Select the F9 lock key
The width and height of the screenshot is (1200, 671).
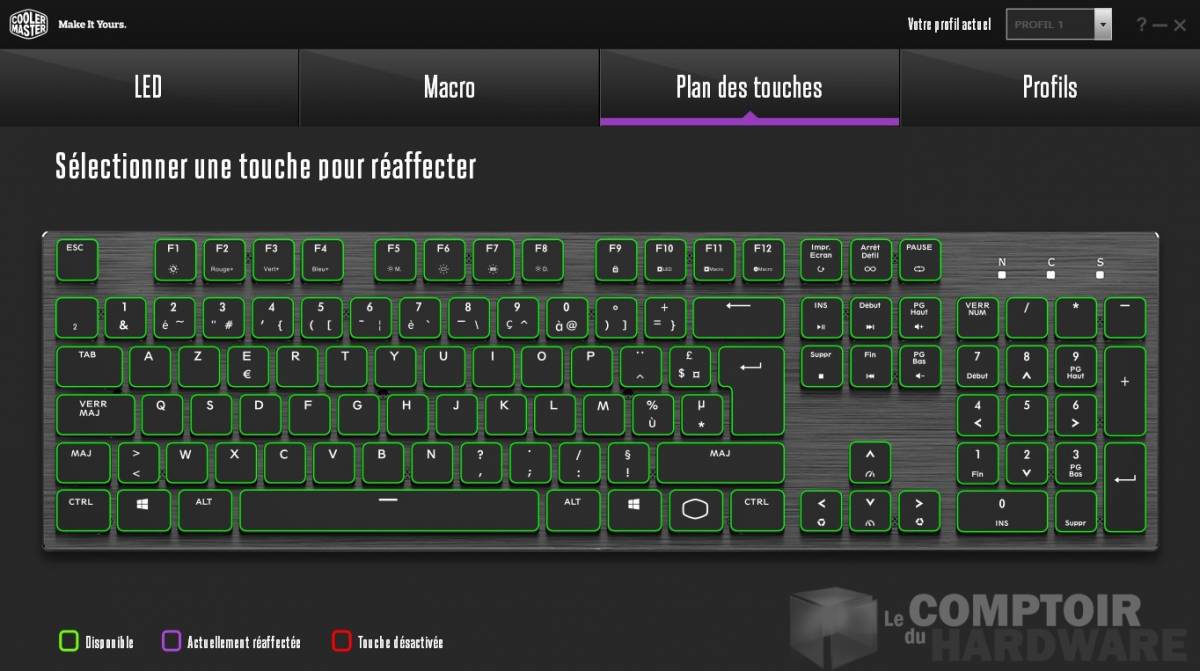[x=615, y=260]
